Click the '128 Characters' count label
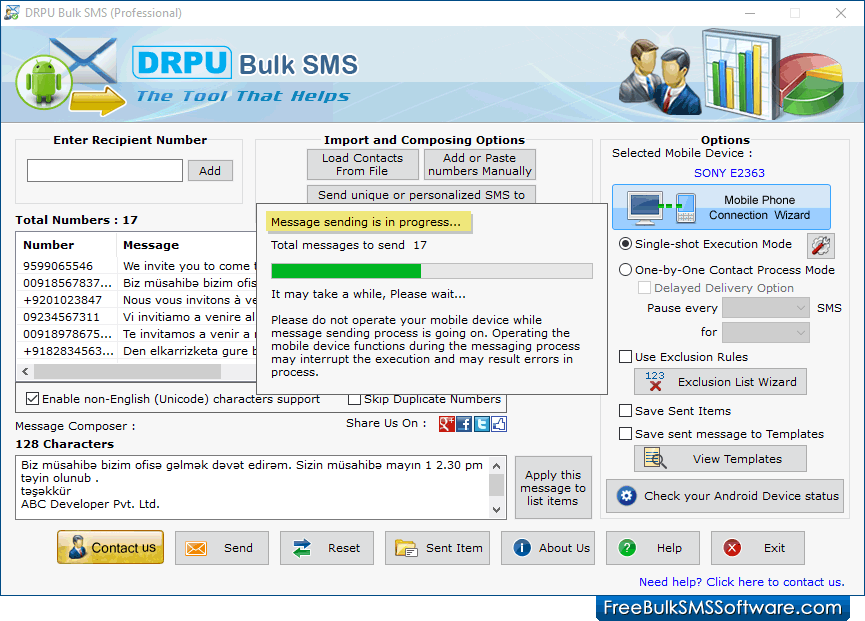The height and width of the screenshot is (621, 865). (x=65, y=444)
